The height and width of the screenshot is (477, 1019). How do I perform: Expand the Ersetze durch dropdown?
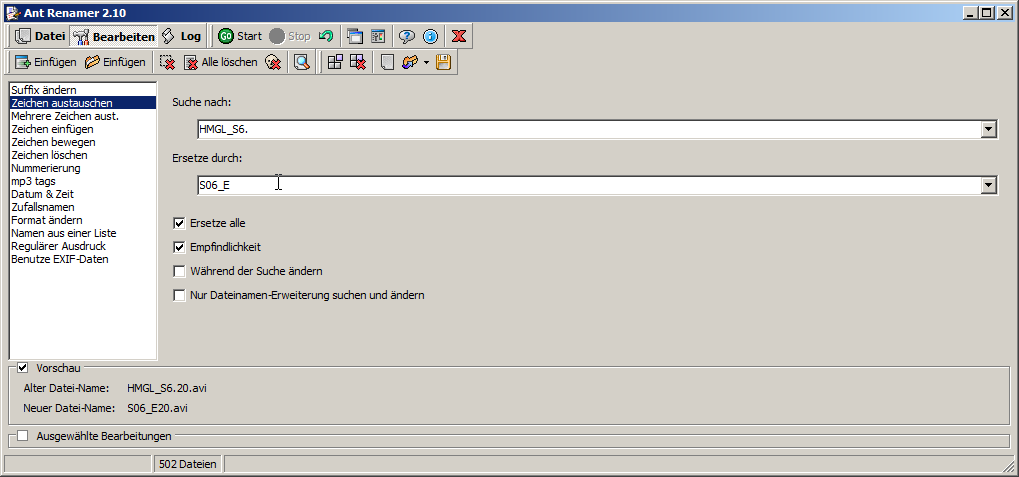988,185
